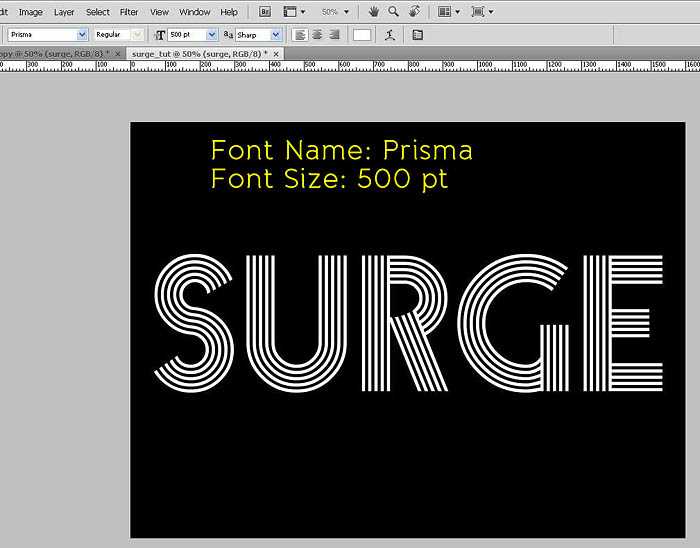Enable left align text
Screen dimensions: 700x548
300,35
